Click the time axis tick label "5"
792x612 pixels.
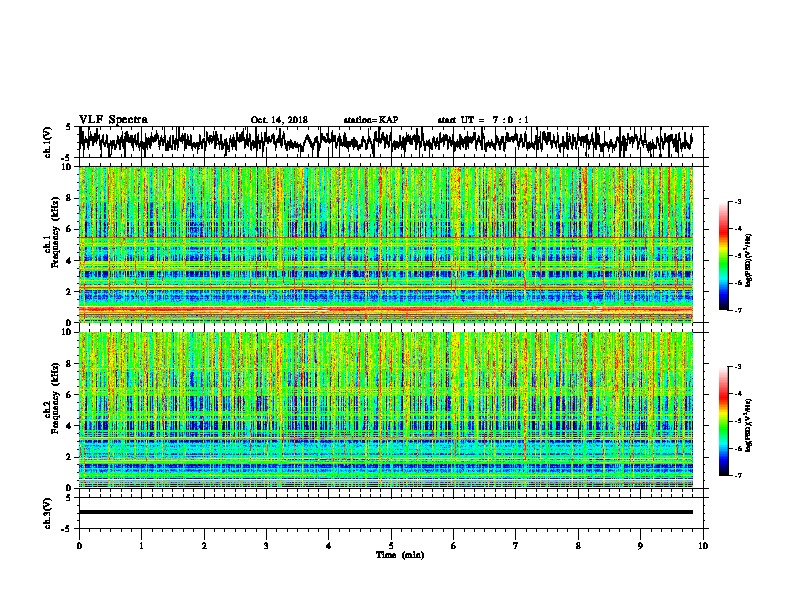pos(391,546)
